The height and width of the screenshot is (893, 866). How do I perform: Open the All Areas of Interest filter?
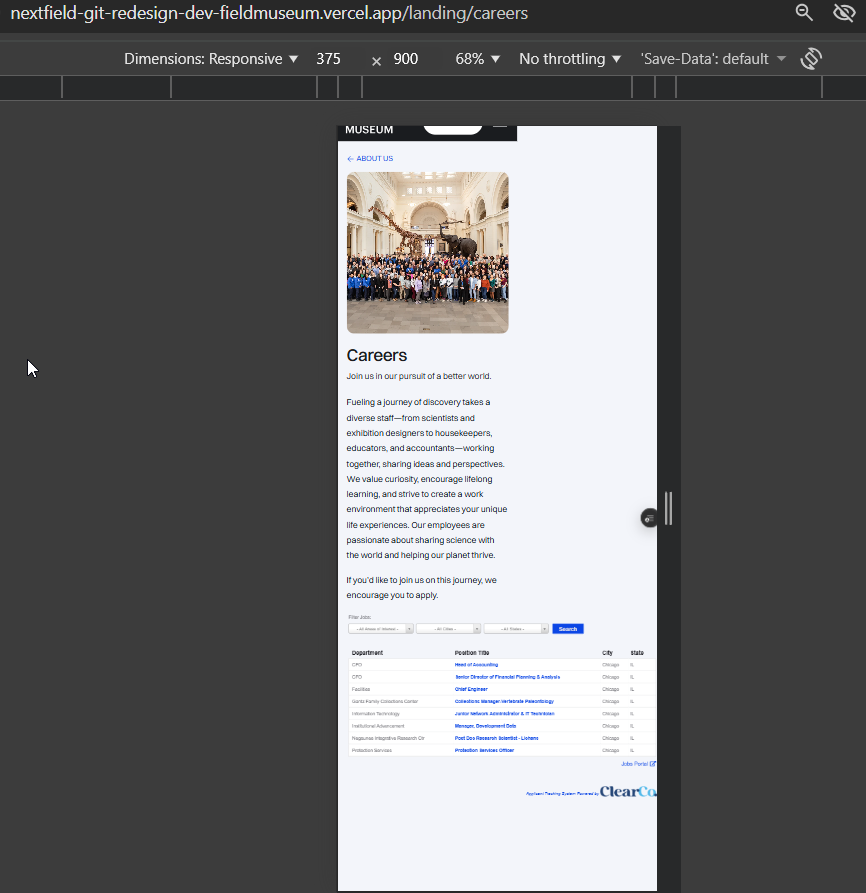point(380,629)
